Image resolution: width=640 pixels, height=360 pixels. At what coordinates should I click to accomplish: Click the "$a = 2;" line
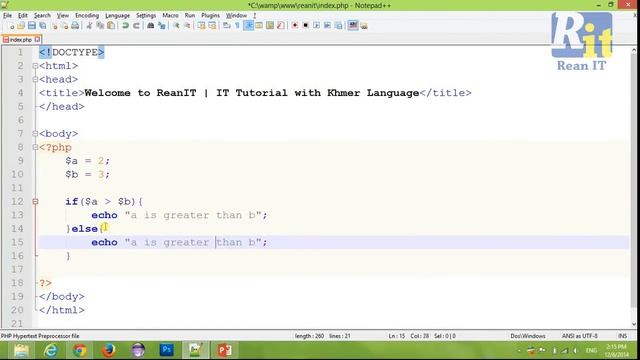coord(87,161)
